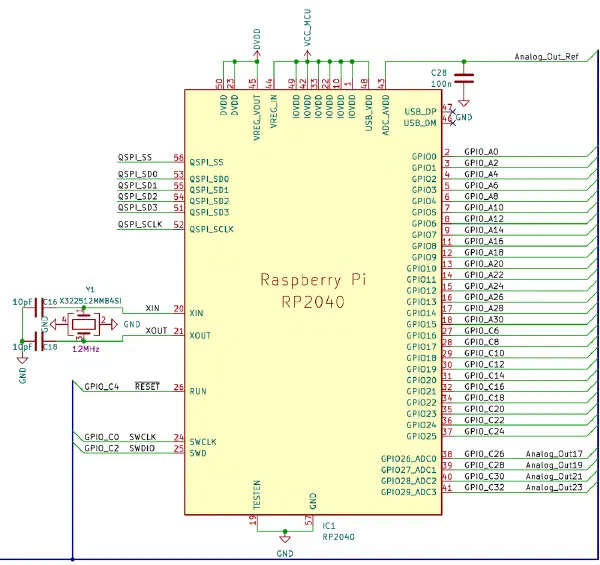600x565 pixels.
Task: Select the external QSPI_SD0 net label
Action: coord(137,174)
